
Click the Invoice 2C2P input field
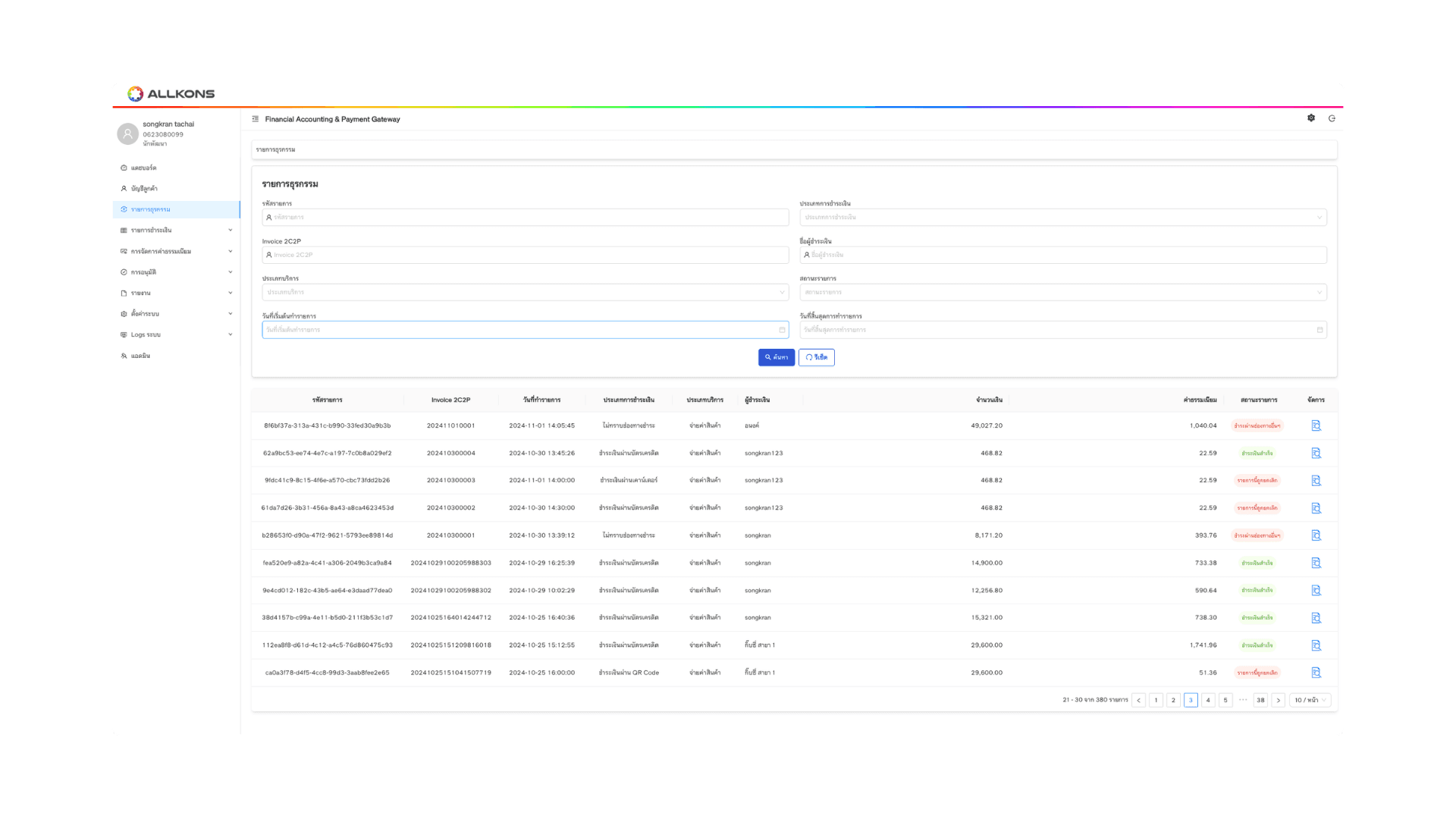tap(525, 256)
